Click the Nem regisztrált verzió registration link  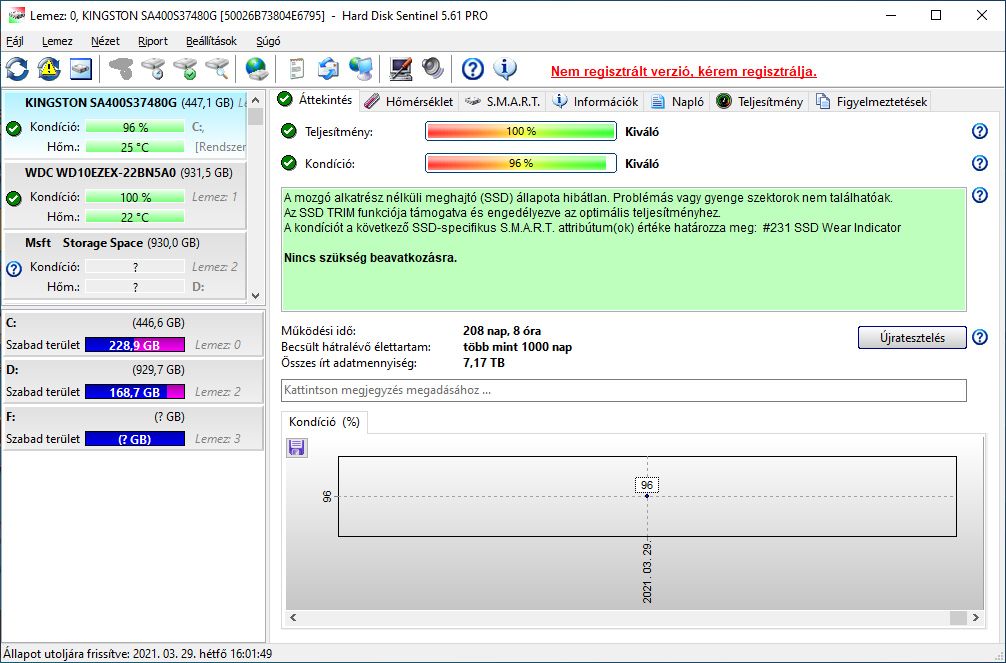pos(683,71)
